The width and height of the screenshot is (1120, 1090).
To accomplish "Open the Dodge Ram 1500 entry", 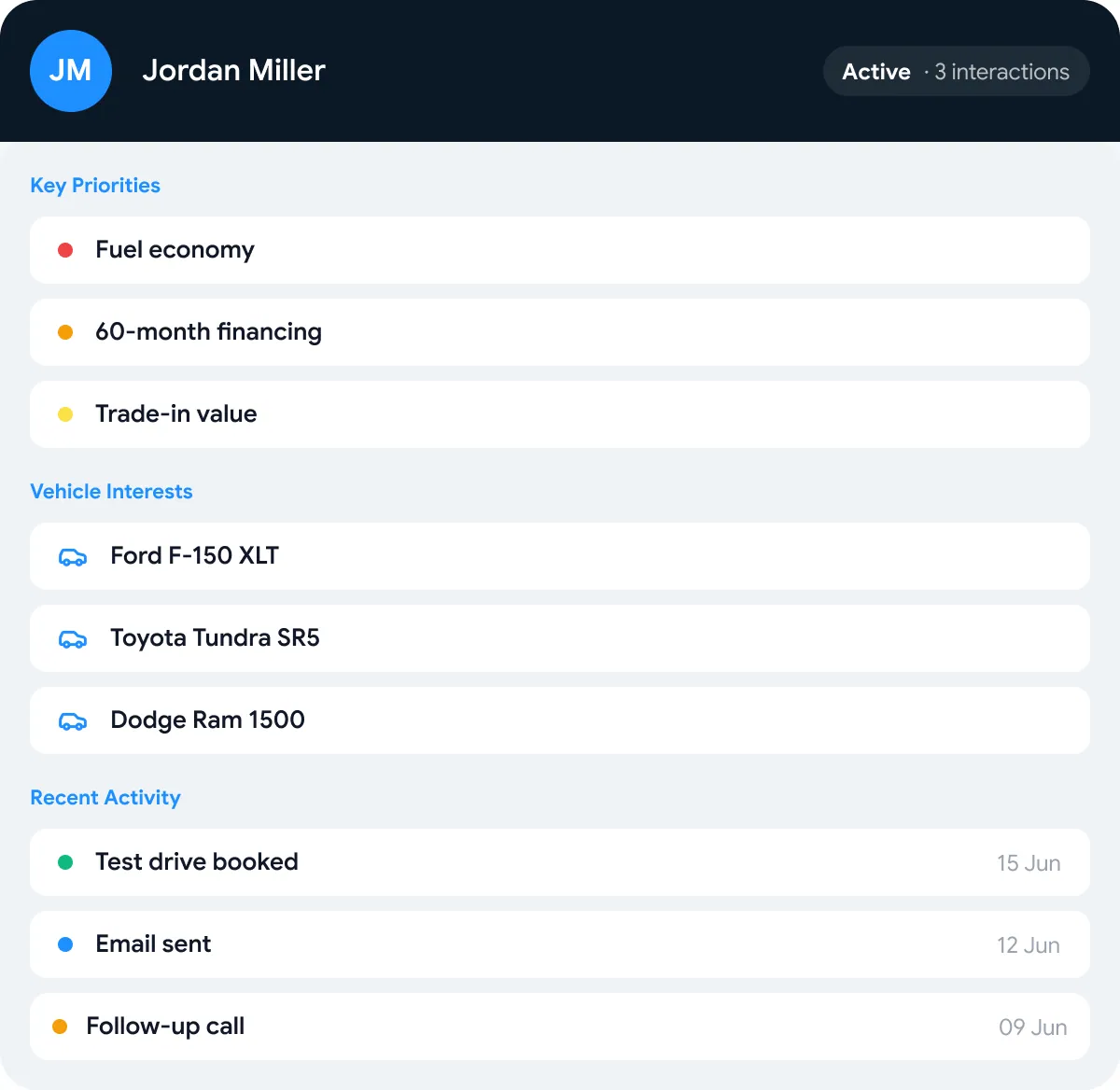I will 560,720.
